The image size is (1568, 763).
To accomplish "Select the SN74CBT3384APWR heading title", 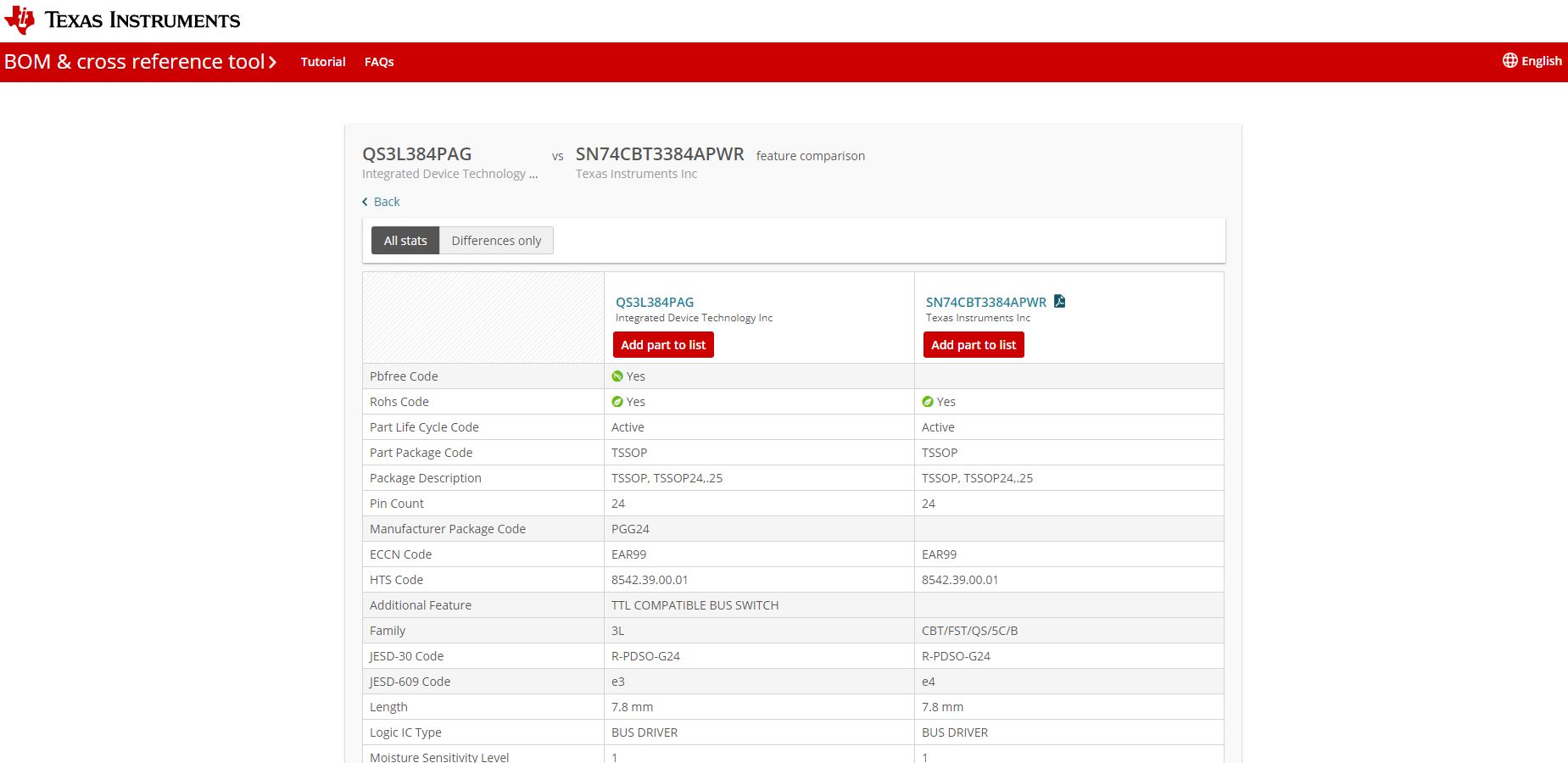I will [x=660, y=154].
